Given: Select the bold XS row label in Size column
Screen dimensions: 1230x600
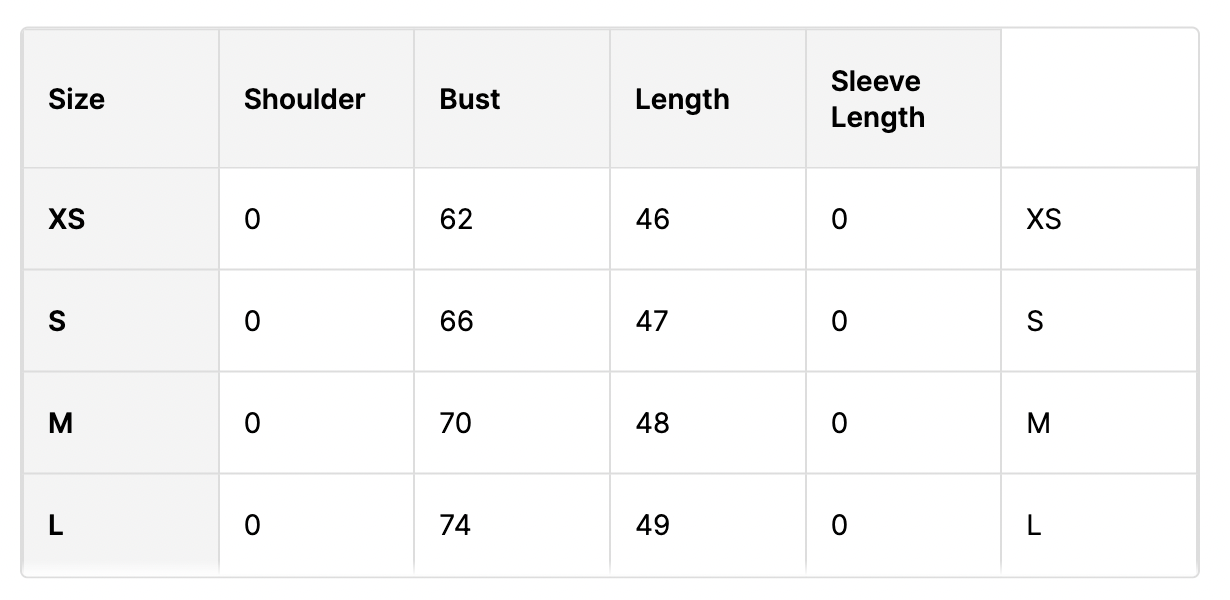Looking at the screenshot, I should 67,219.
